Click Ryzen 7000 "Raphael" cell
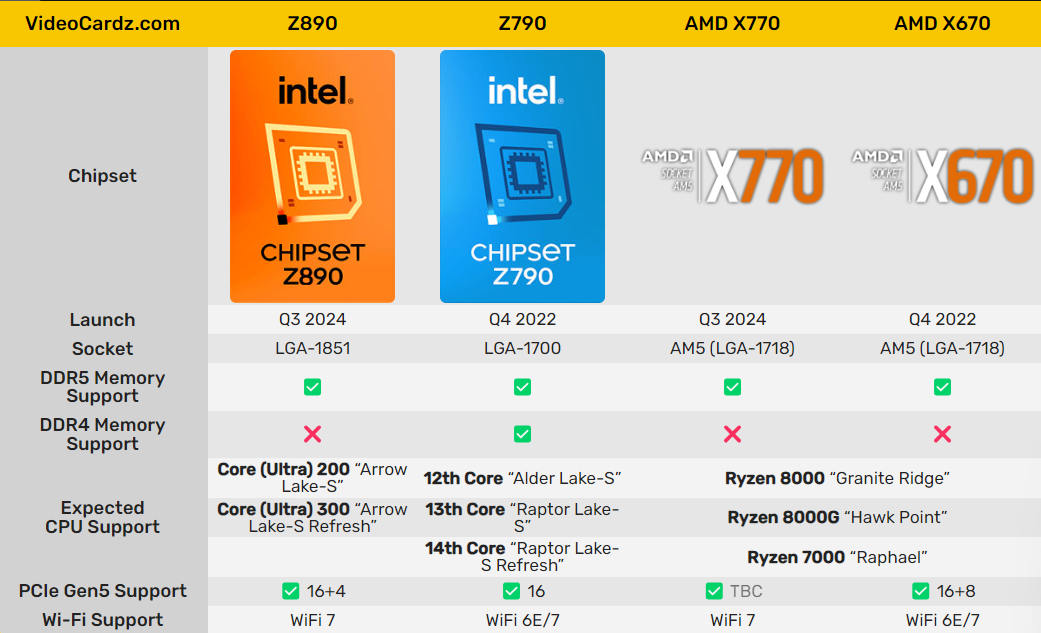 837,557
